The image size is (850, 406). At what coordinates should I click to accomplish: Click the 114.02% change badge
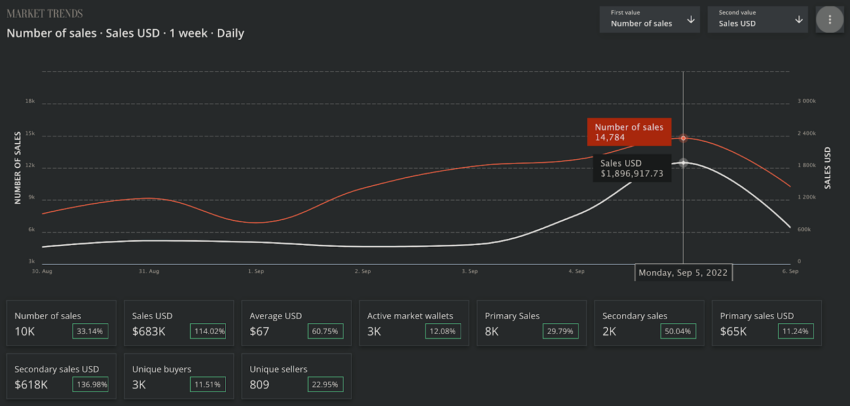coord(208,331)
